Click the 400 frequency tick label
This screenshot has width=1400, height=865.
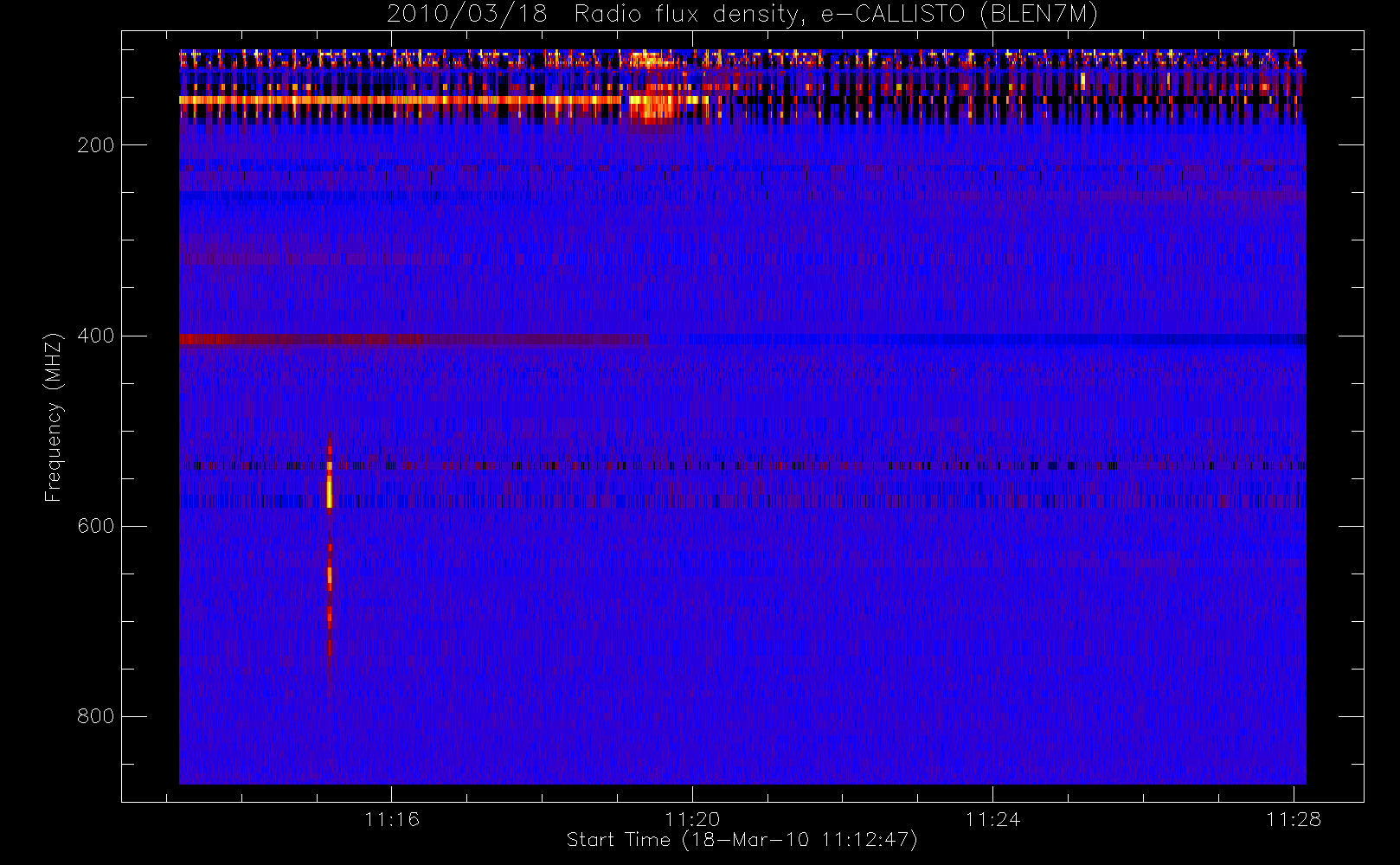point(95,336)
